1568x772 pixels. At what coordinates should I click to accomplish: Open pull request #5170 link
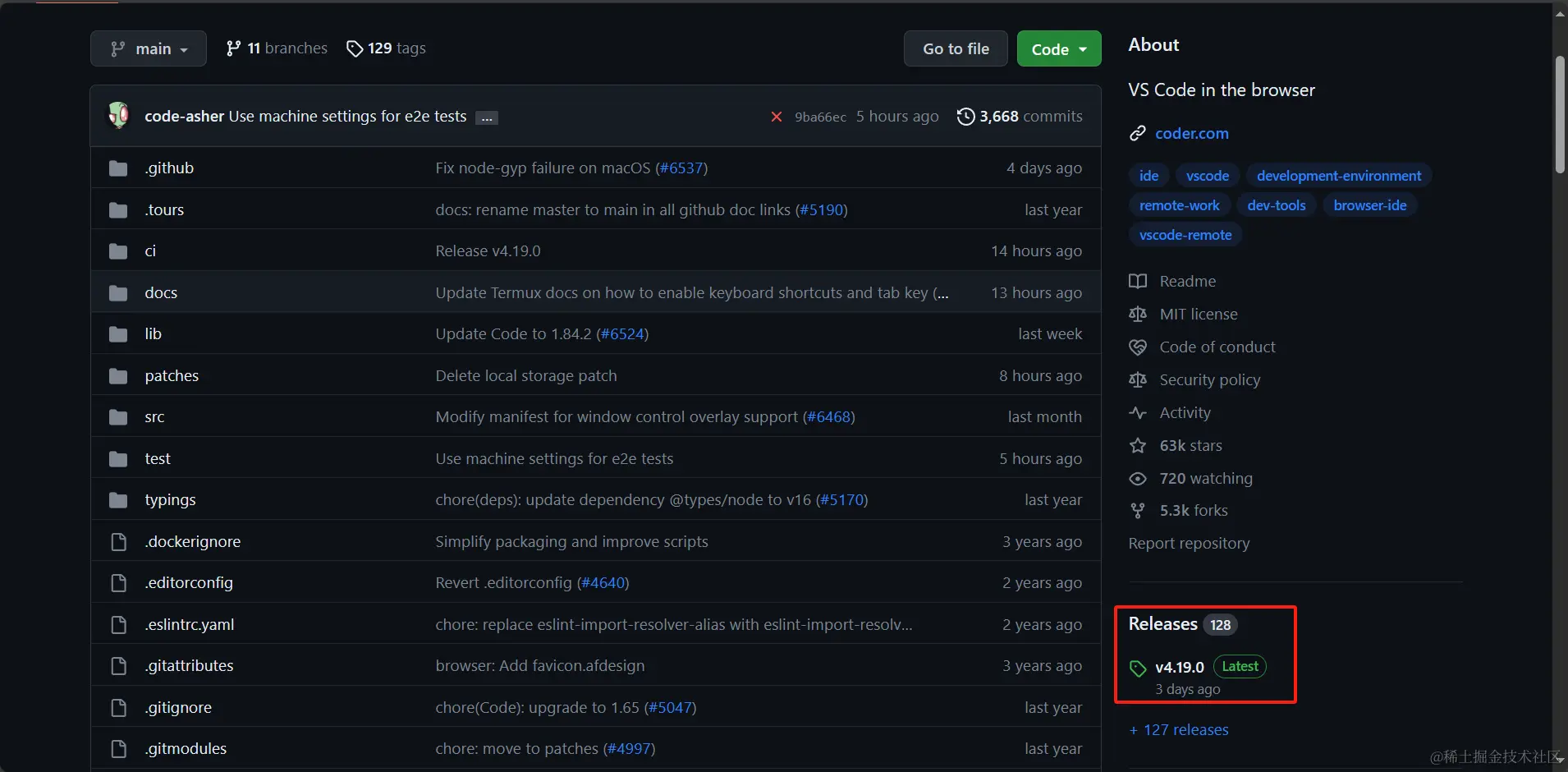[842, 500]
